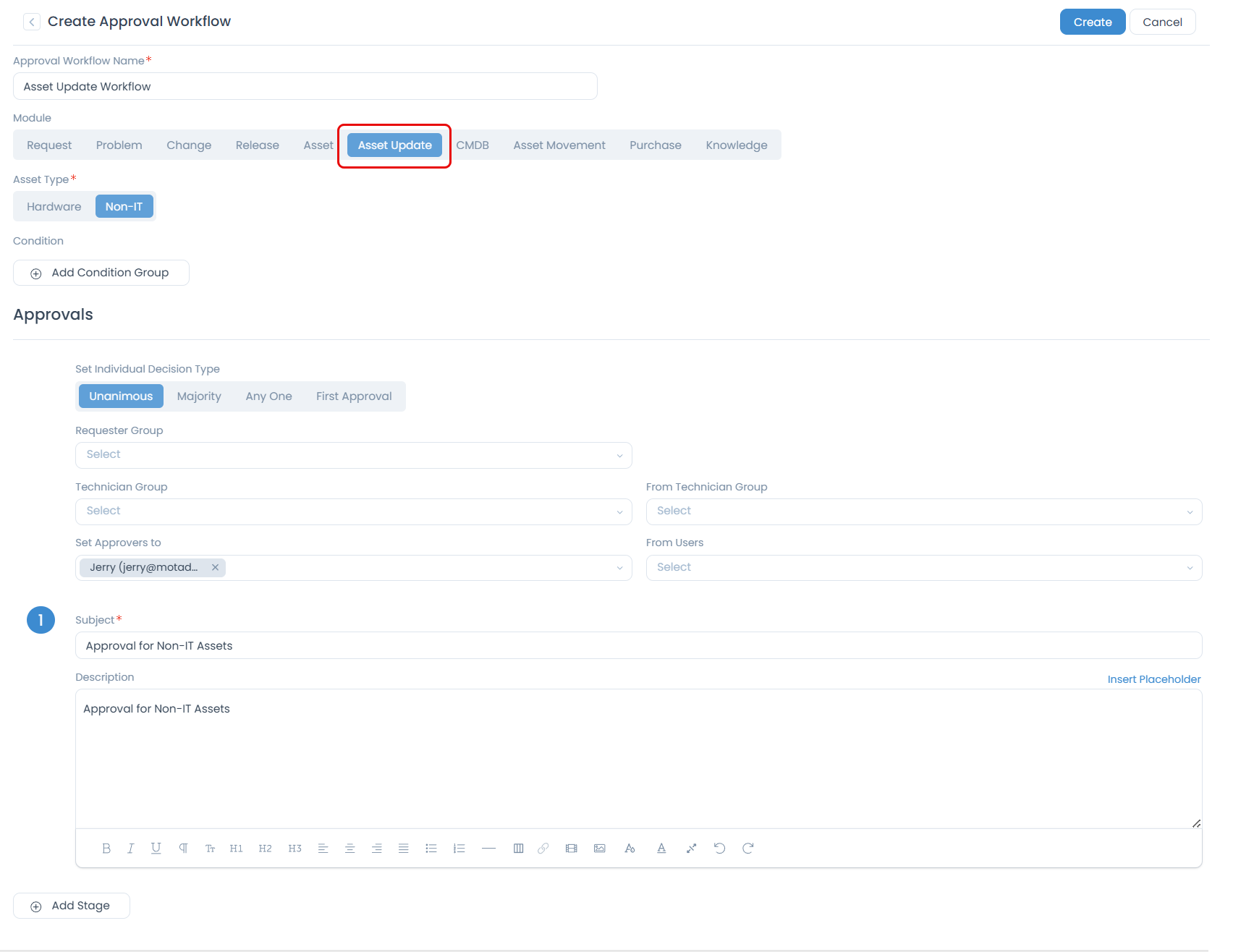The image size is (1254, 952).
Task: Switch module to CMDB
Action: coord(473,145)
